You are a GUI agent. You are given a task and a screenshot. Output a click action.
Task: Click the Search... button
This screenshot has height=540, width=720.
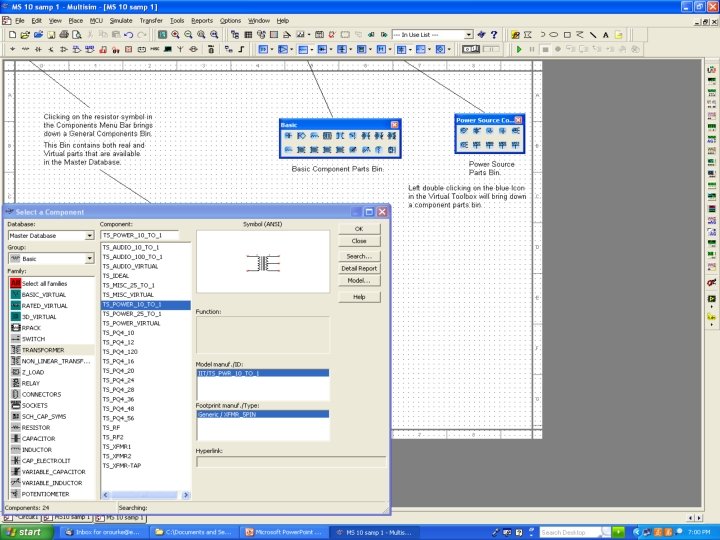click(359, 256)
